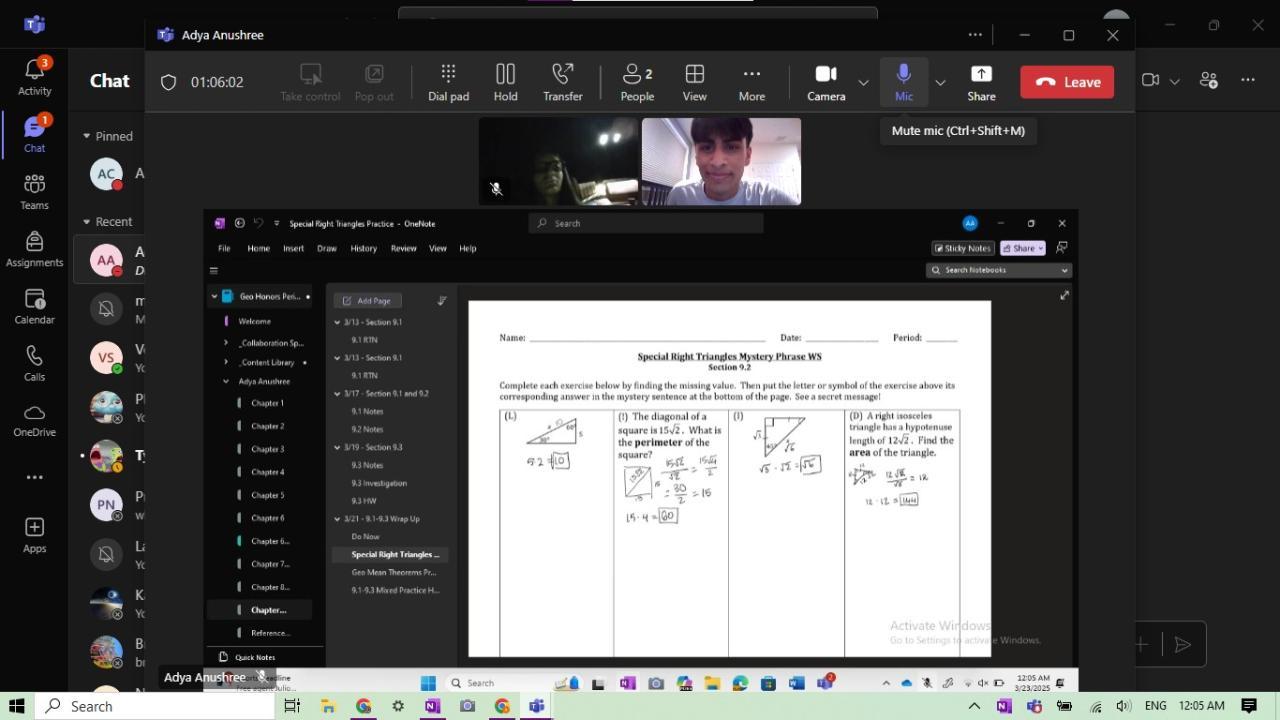Collapse Geo Honors notebook in shared OneNote
This screenshot has height=720, width=1280.
coord(214,296)
